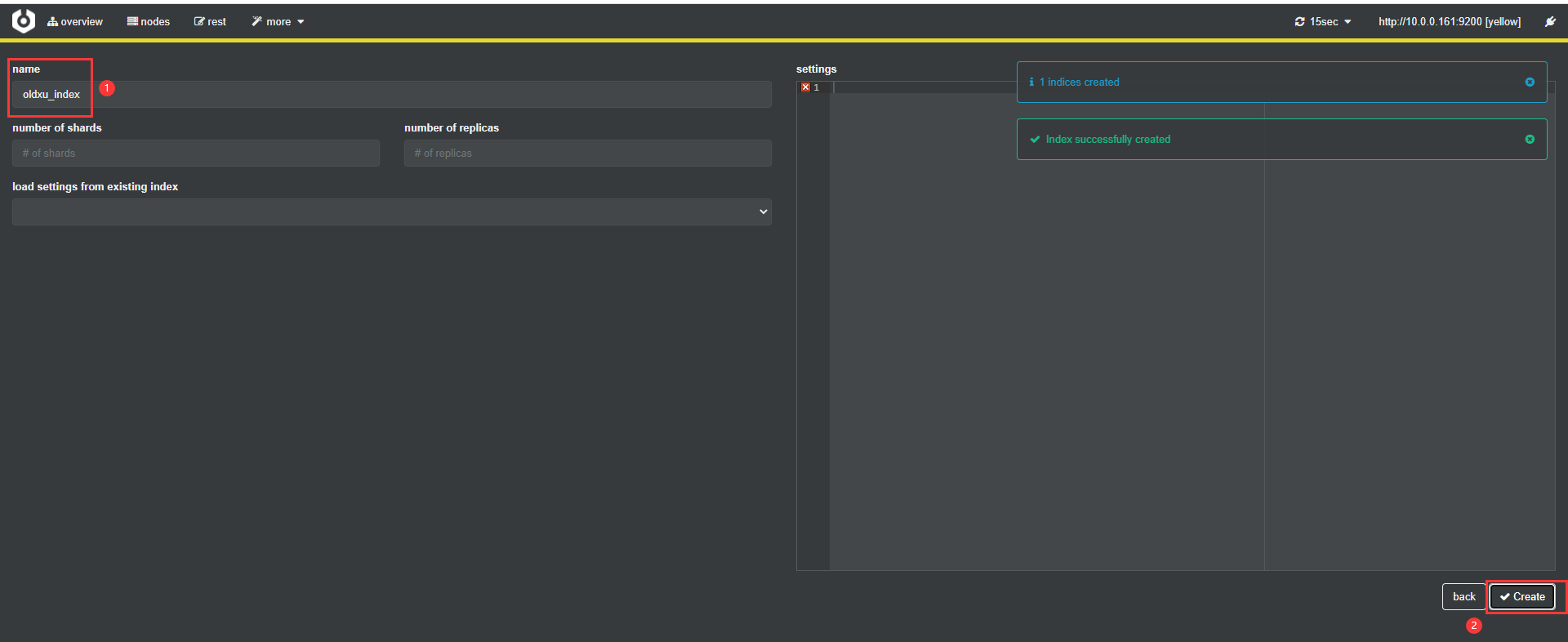This screenshot has width=1568, height=642.
Task: Open the rest client page
Action: [210, 22]
